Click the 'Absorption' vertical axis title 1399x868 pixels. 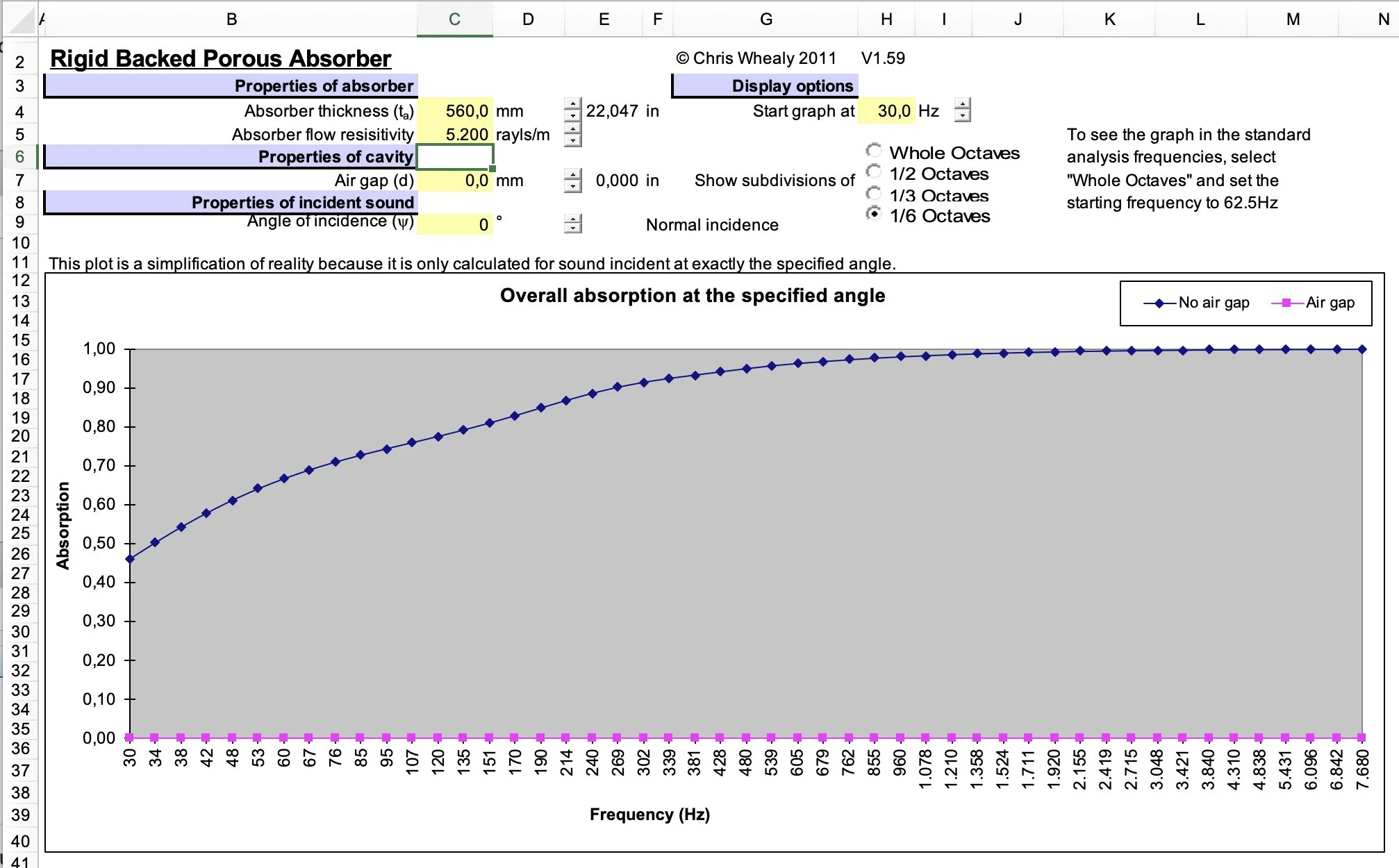click(63, 526)
